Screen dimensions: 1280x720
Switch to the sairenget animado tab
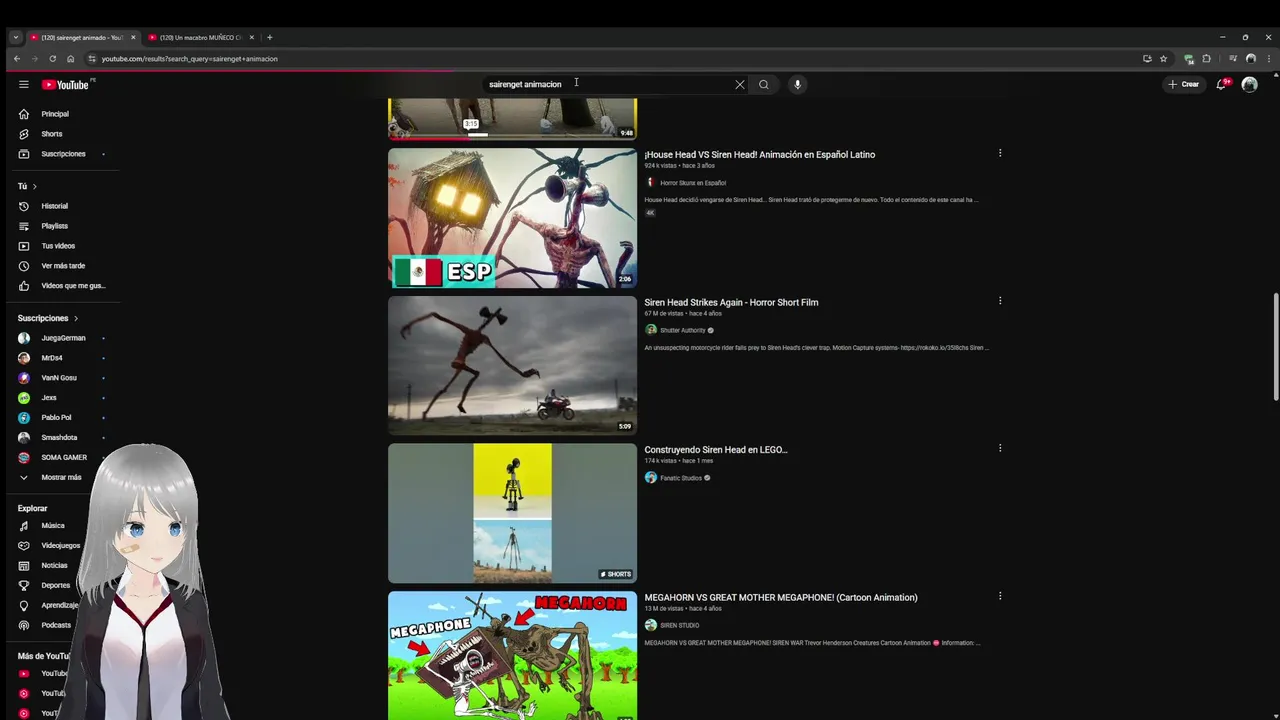click(82, 37)
